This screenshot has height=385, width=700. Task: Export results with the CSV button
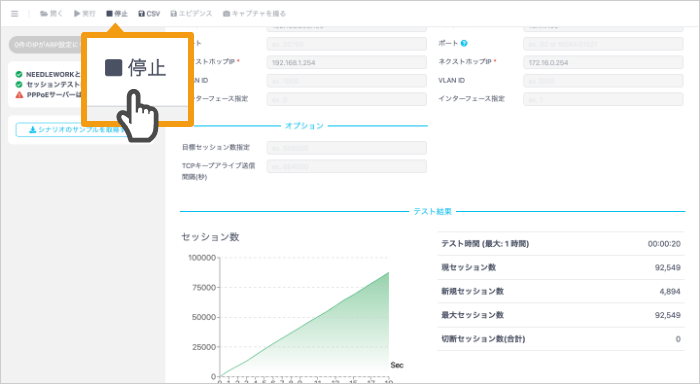pyautogui.click(x=149, y=14)
